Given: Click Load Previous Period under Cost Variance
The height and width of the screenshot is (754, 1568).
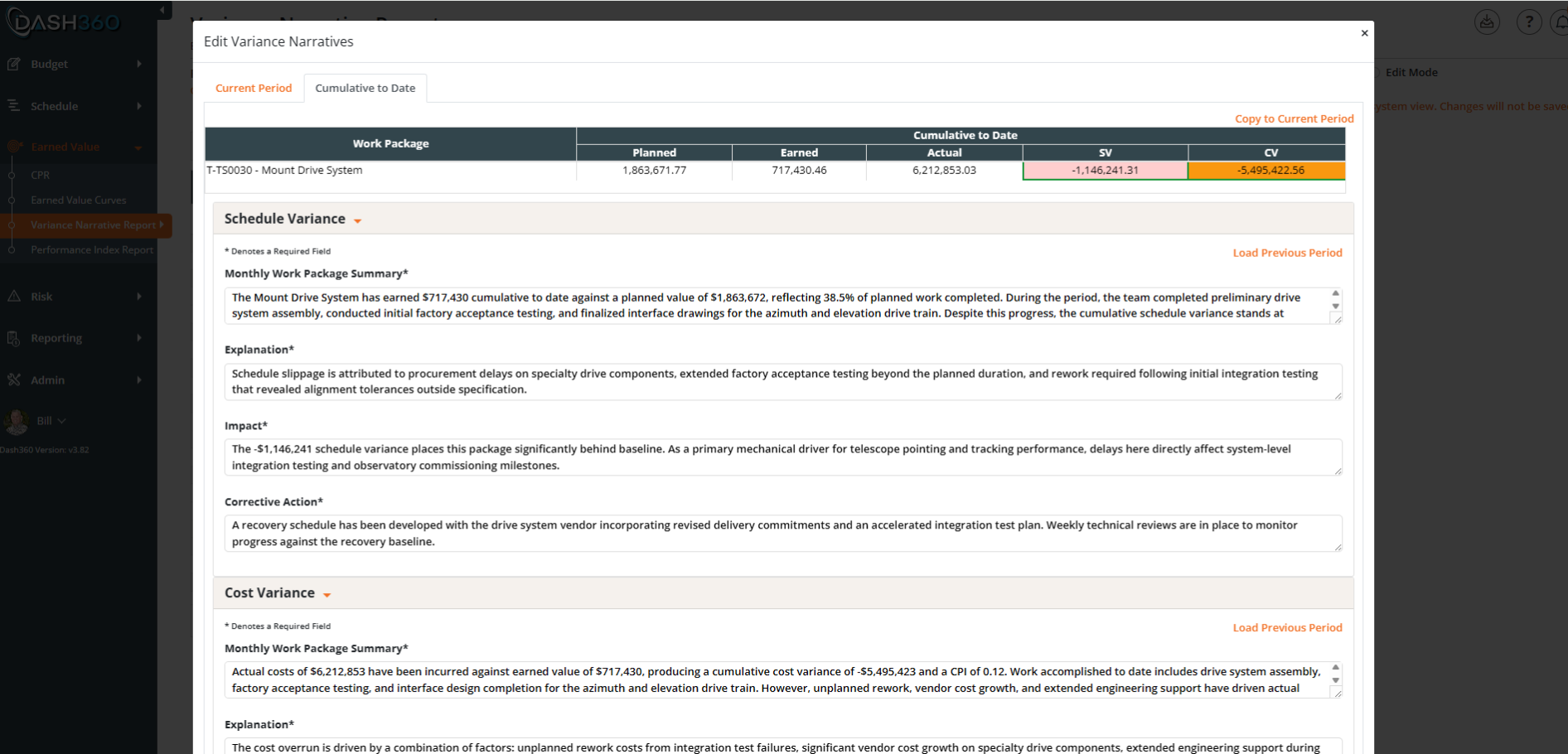Looking at the screenshot, I should coord(1288,627).
